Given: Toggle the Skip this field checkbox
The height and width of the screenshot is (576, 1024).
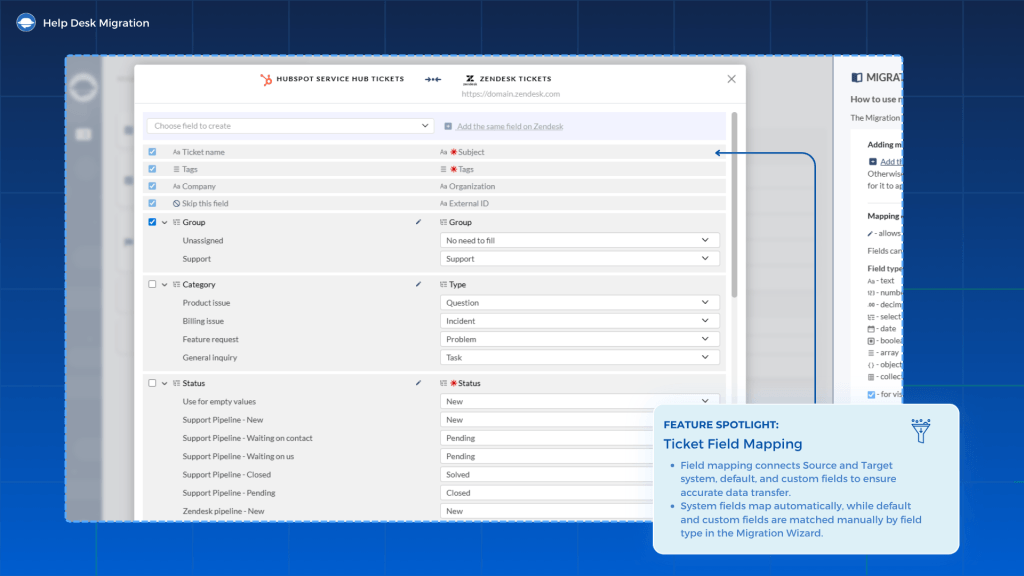Looking at the screenshot, I should tap(152, 203).
